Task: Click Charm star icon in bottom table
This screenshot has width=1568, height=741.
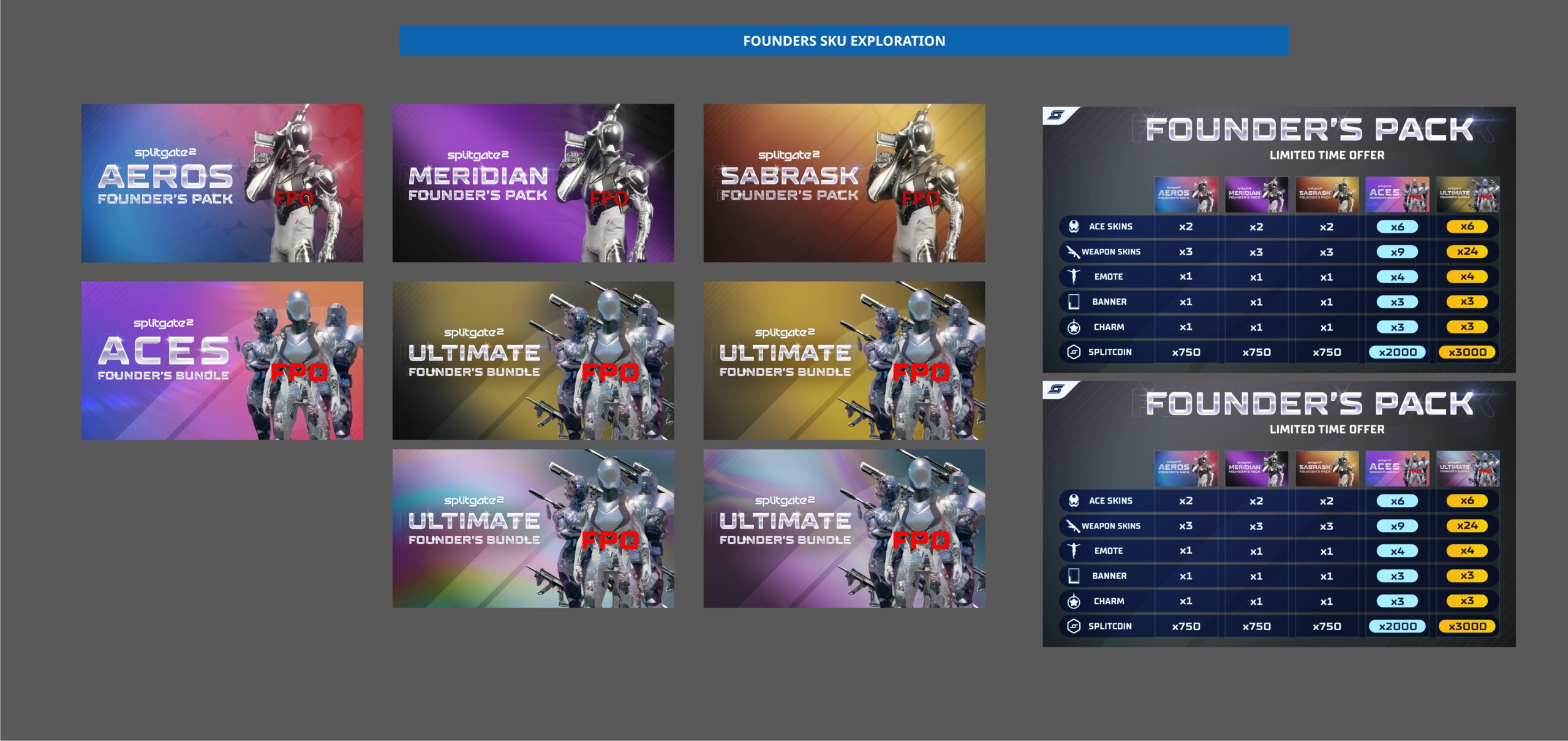Action: pos(1074,601)
